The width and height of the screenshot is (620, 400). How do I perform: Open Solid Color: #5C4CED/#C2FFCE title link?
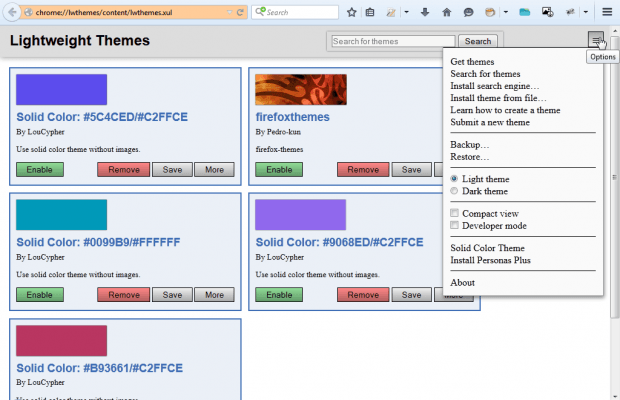pyautogui.click(x=102, y=117)
